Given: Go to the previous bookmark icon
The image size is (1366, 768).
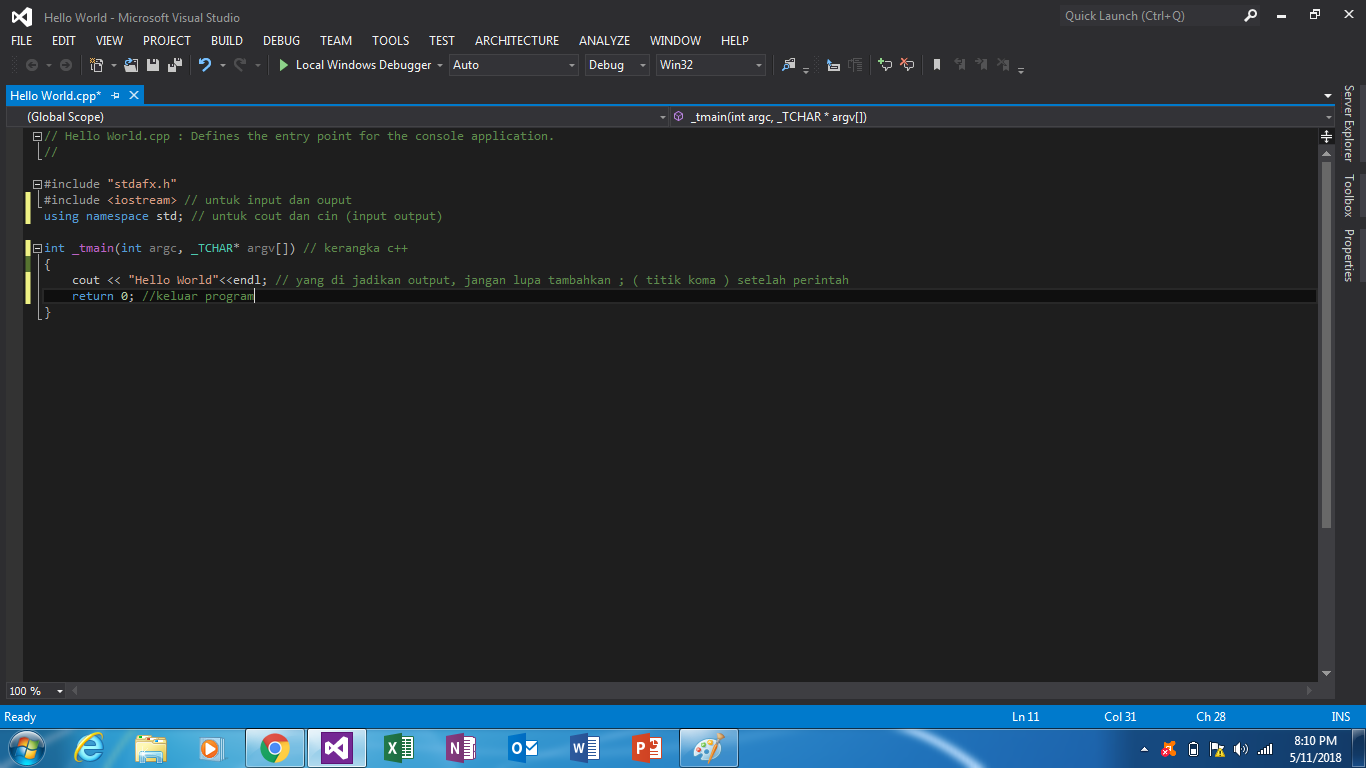Looking at the screenshot, I should click(960, 65).
